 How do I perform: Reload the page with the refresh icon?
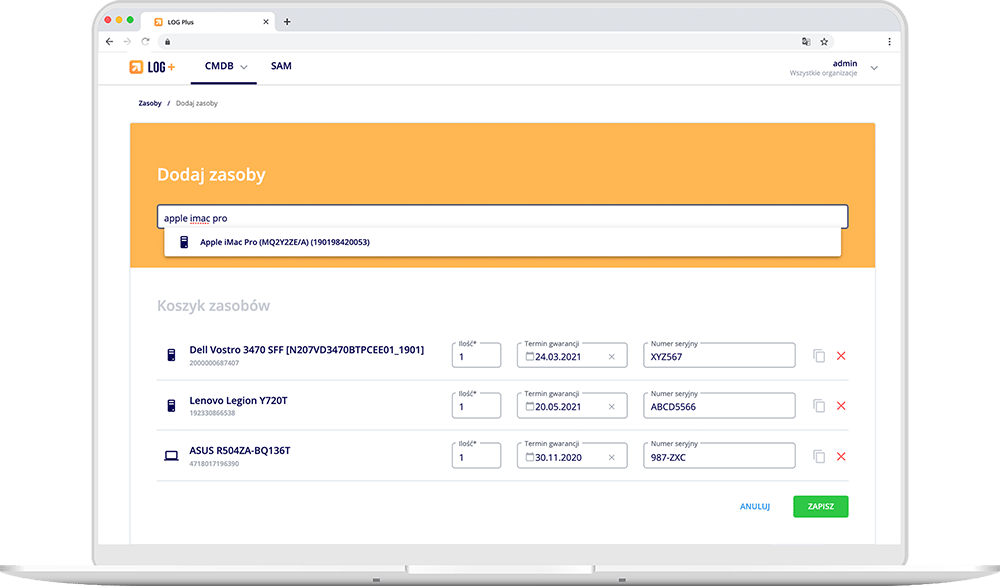(145, 41)
